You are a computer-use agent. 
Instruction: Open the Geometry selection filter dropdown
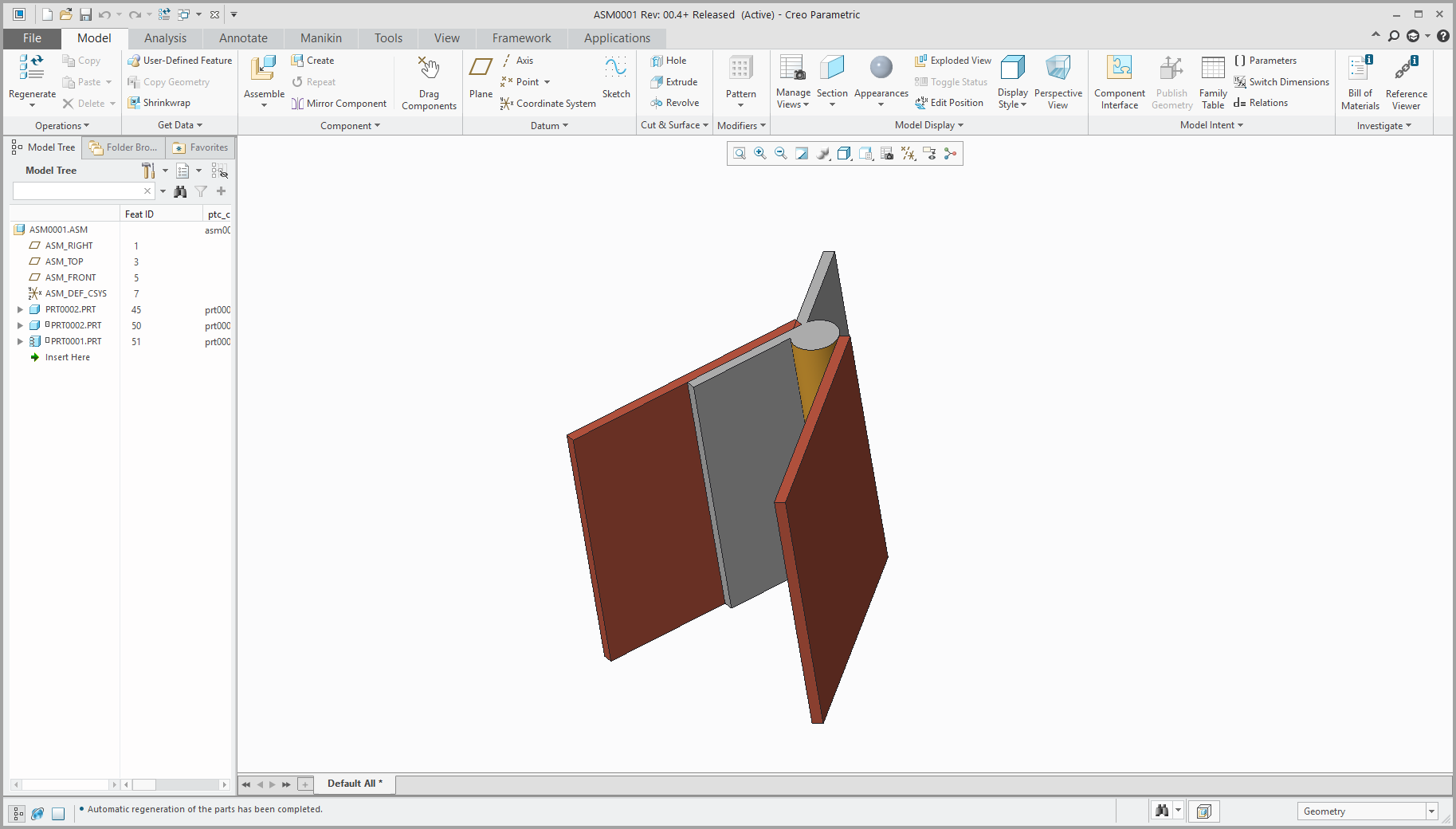coord(1431,811)
